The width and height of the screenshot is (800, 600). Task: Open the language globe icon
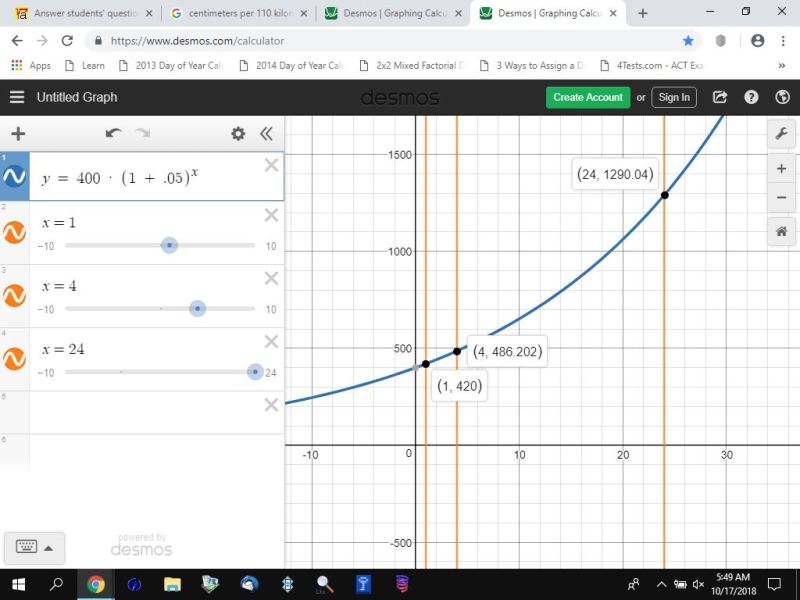point(782,97)
